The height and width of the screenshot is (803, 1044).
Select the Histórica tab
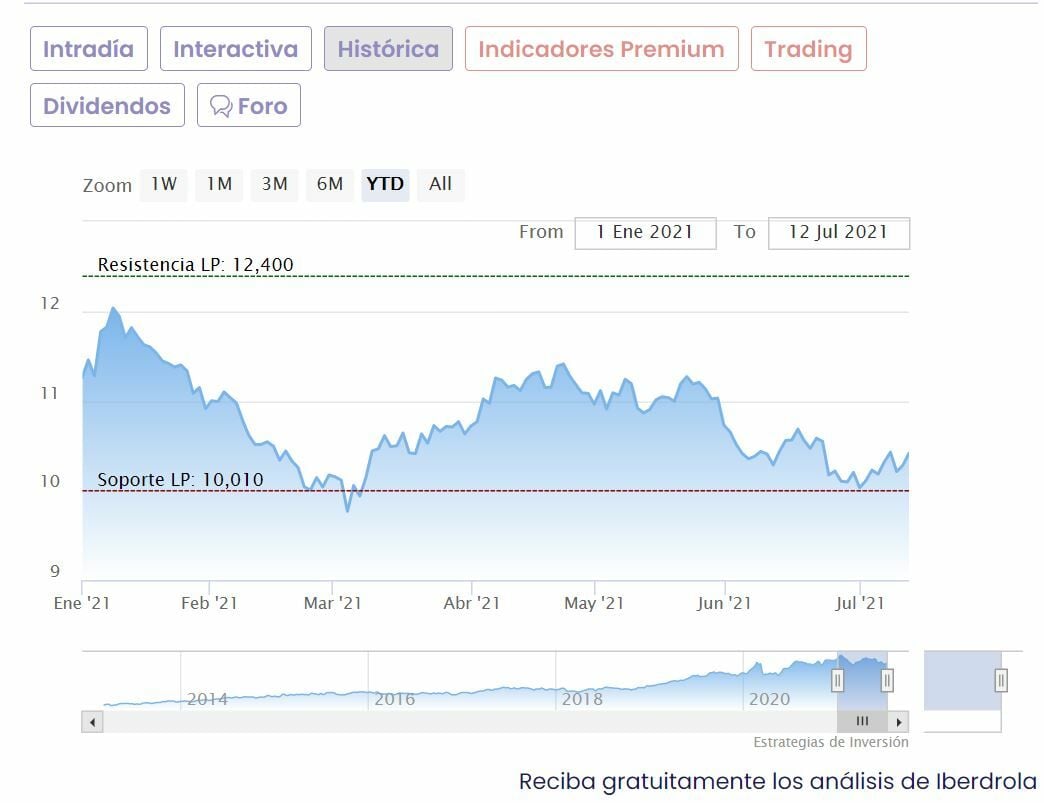(x=388, y=49)
